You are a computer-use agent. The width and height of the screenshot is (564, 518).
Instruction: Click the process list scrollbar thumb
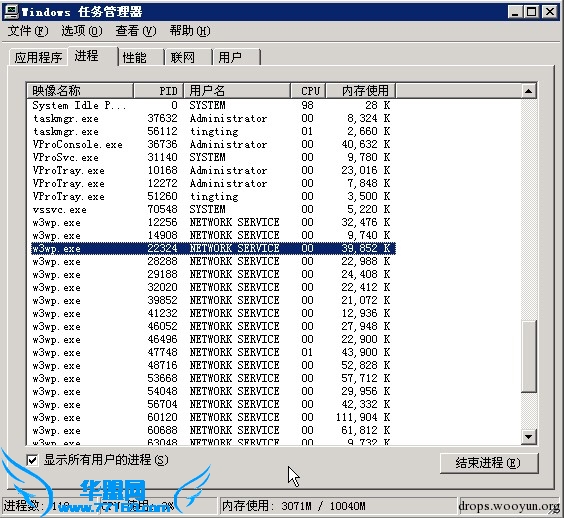click(x=528, y=355)
